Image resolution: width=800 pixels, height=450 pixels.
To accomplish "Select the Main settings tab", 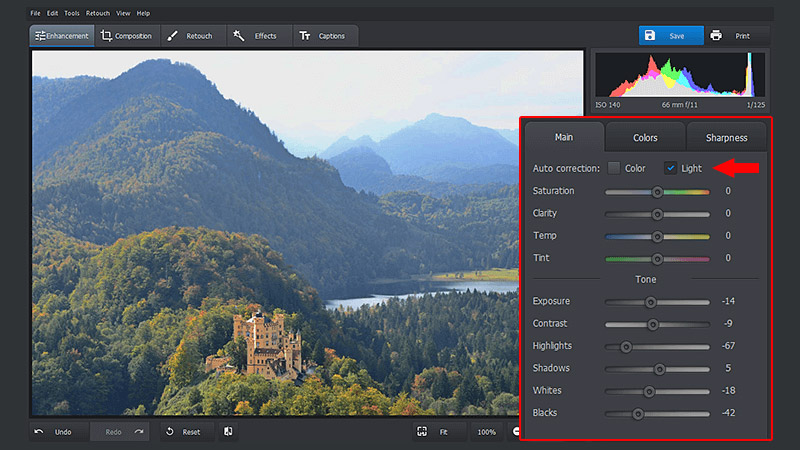I will [564, 137].
